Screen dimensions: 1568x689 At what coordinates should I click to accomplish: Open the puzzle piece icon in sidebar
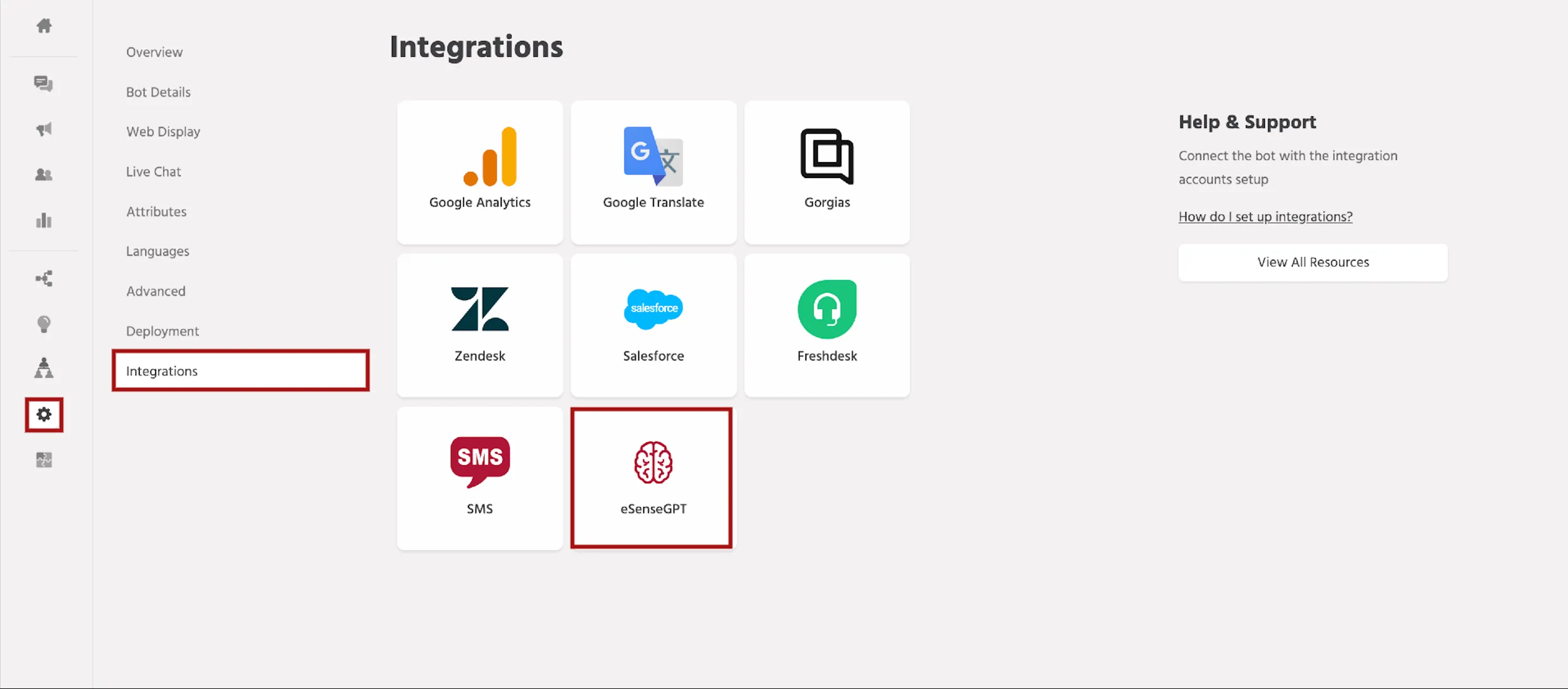coord(44,460)
